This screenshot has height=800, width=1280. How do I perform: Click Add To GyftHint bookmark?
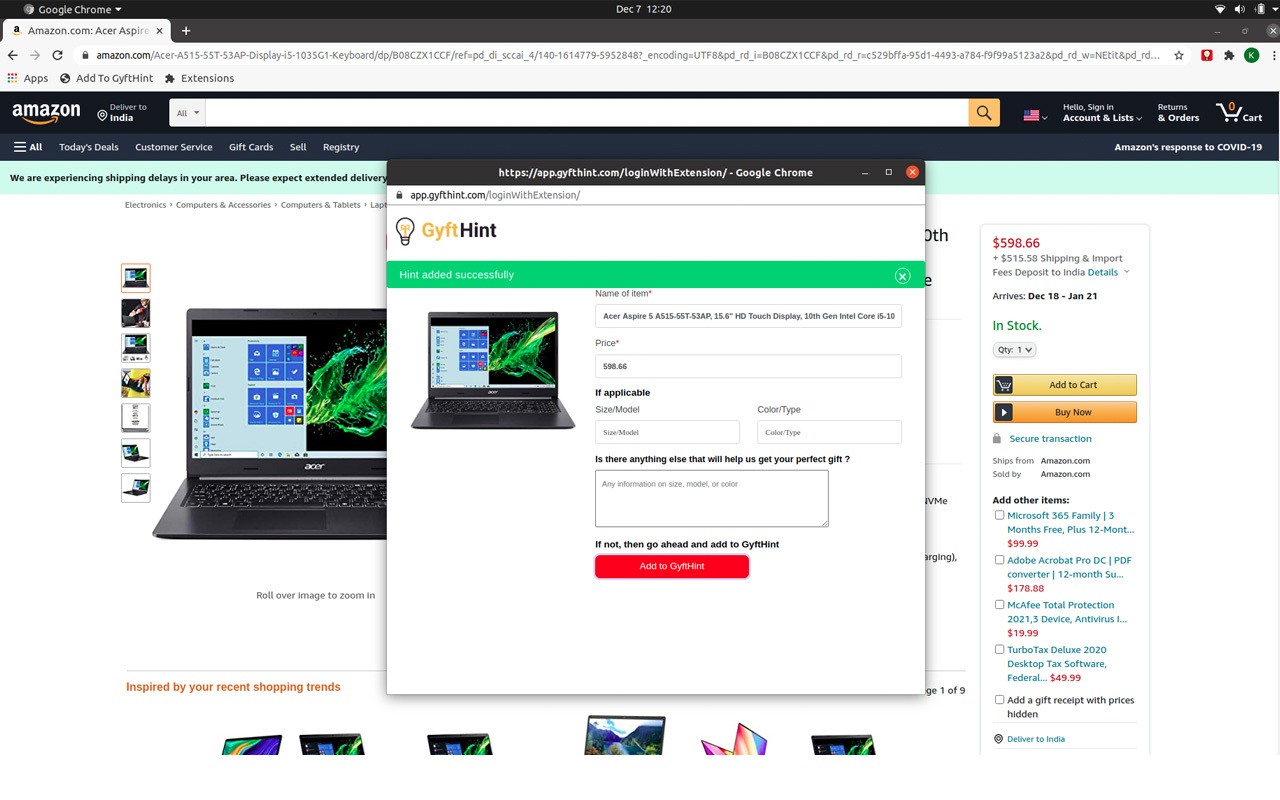pyautogui.click(x=106, y=78)
